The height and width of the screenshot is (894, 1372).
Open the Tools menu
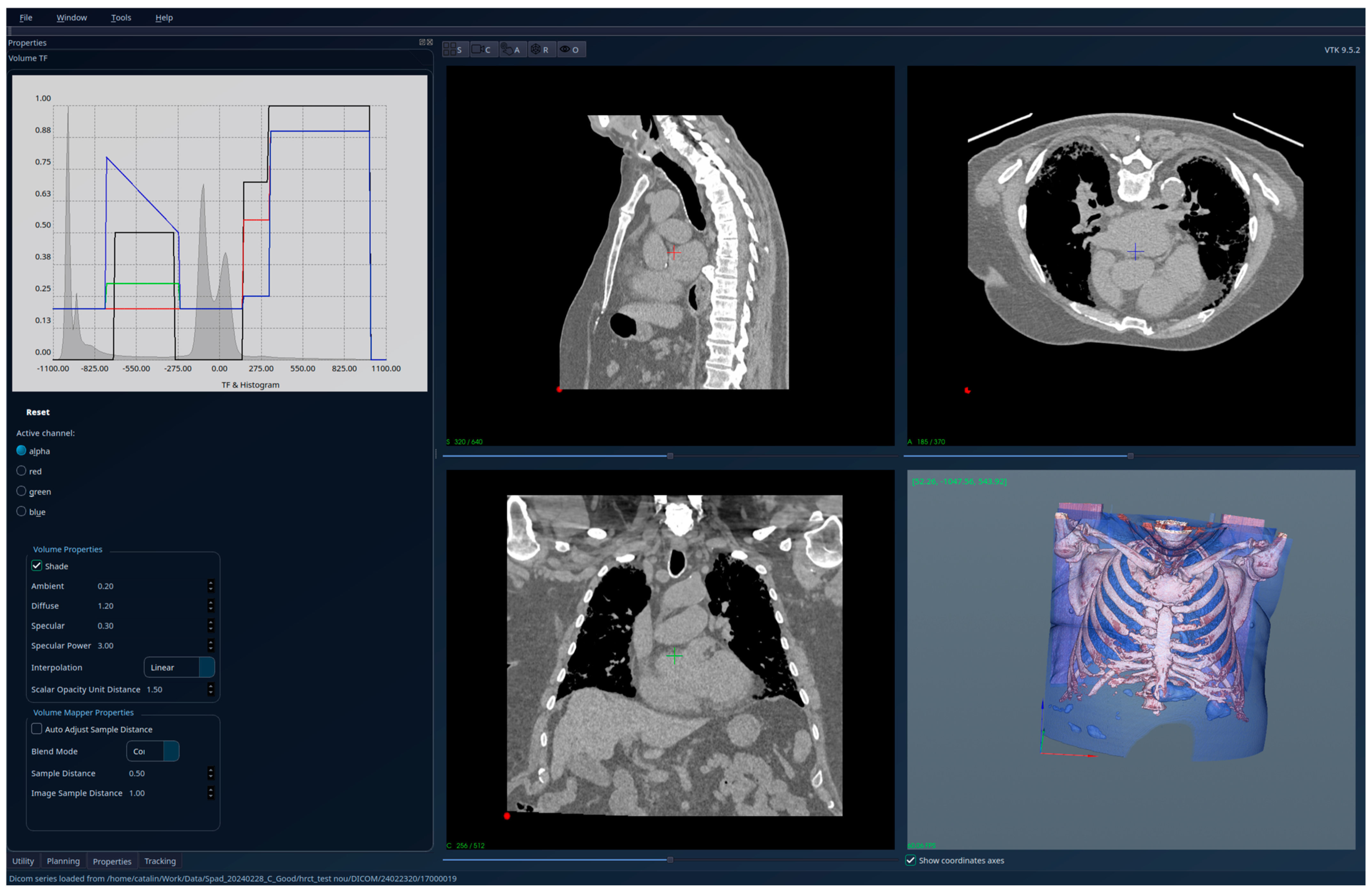coord(121,18)
